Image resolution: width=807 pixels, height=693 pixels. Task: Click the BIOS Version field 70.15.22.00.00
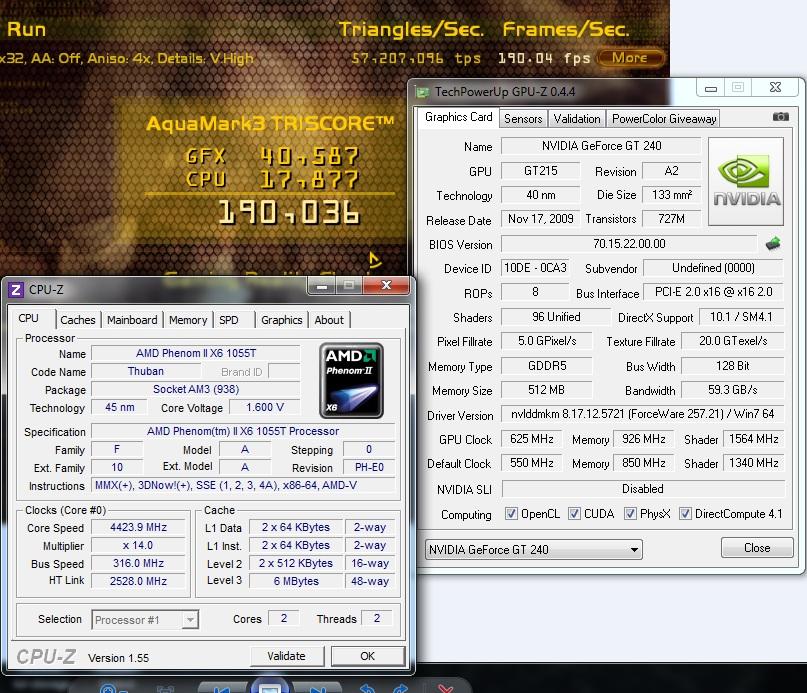coord(629,244)
